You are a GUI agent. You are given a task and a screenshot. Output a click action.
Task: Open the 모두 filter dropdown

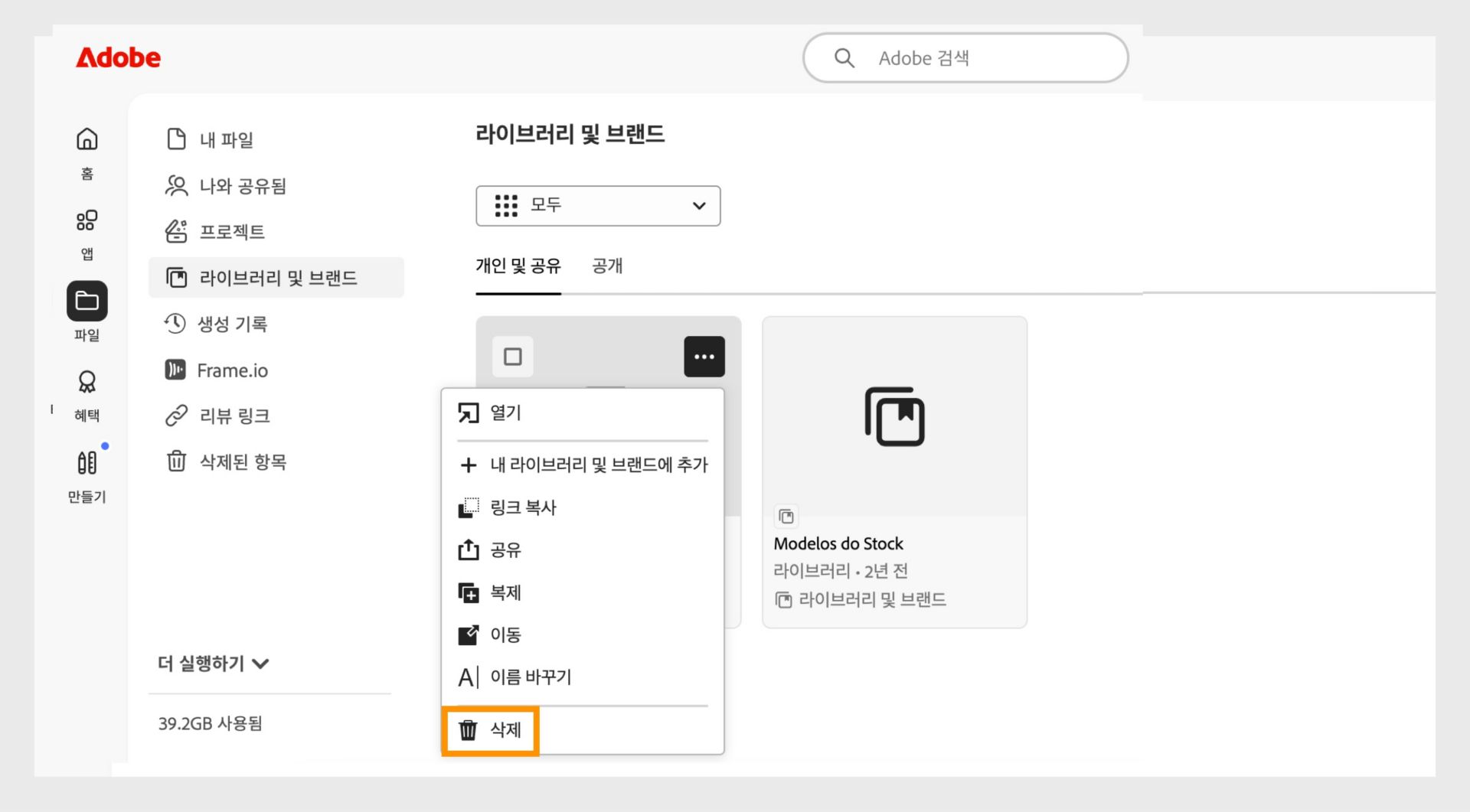click(598, 205)
